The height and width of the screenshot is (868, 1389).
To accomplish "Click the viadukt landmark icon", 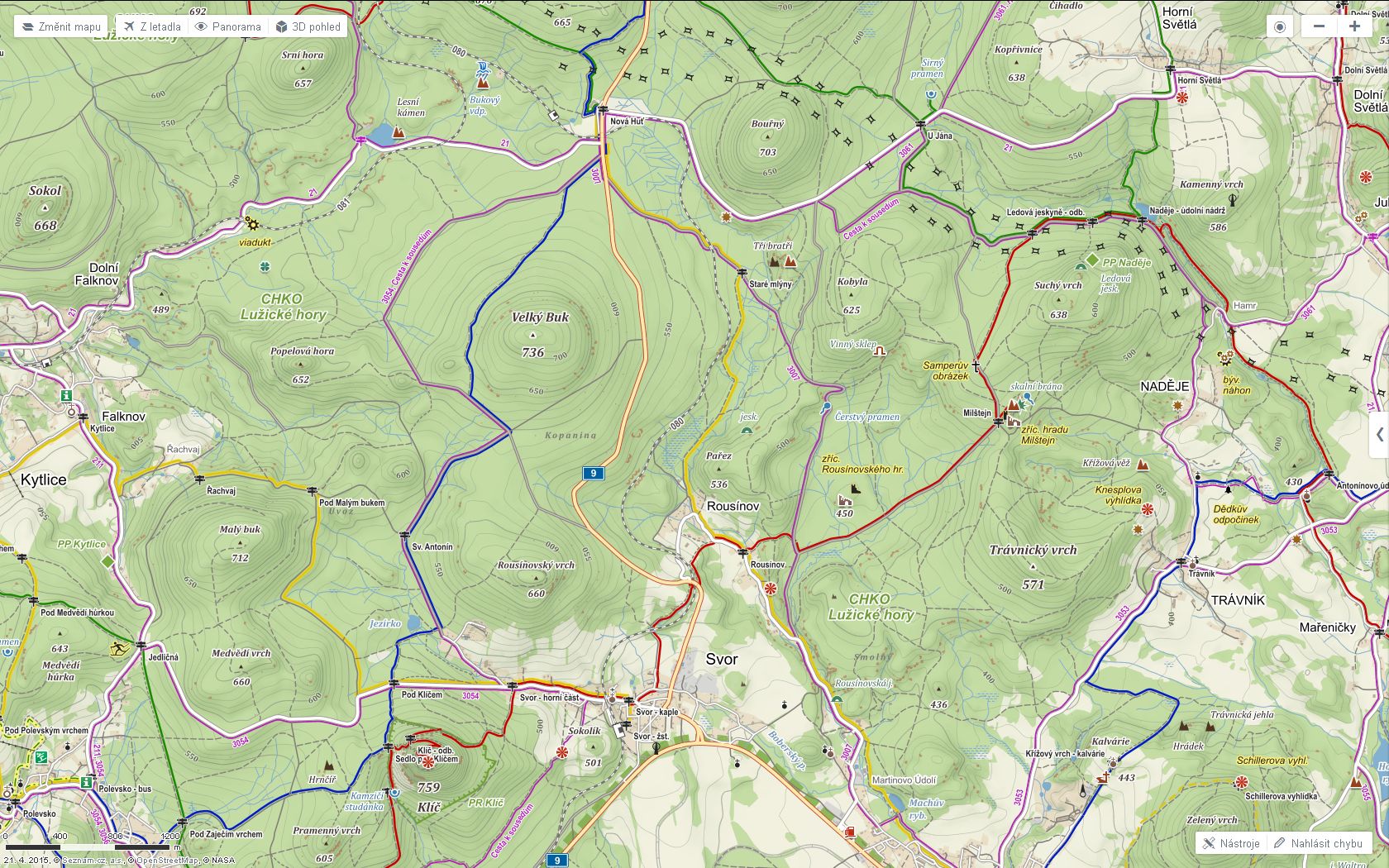I will click(251, 224).
